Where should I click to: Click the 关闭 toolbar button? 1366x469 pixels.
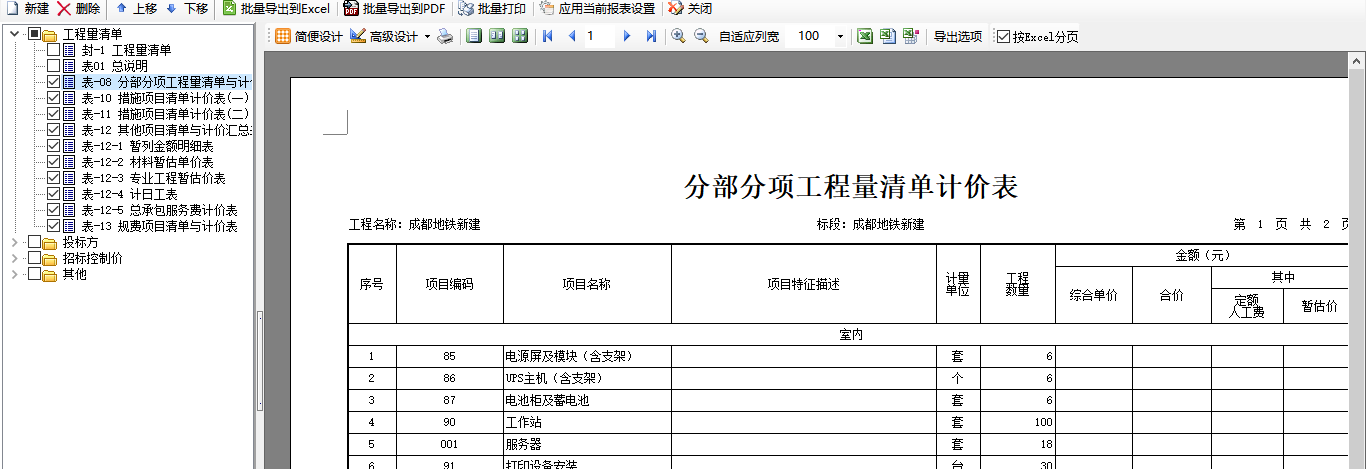(690, 9)
